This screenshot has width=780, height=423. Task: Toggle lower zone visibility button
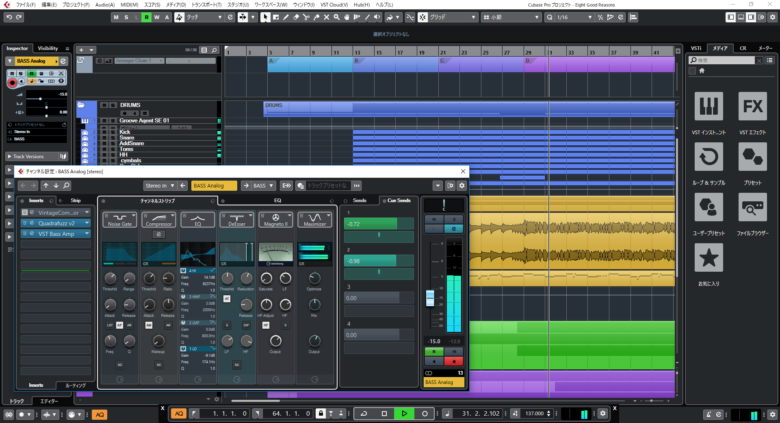pyautogui.click(x=741, y=17)
